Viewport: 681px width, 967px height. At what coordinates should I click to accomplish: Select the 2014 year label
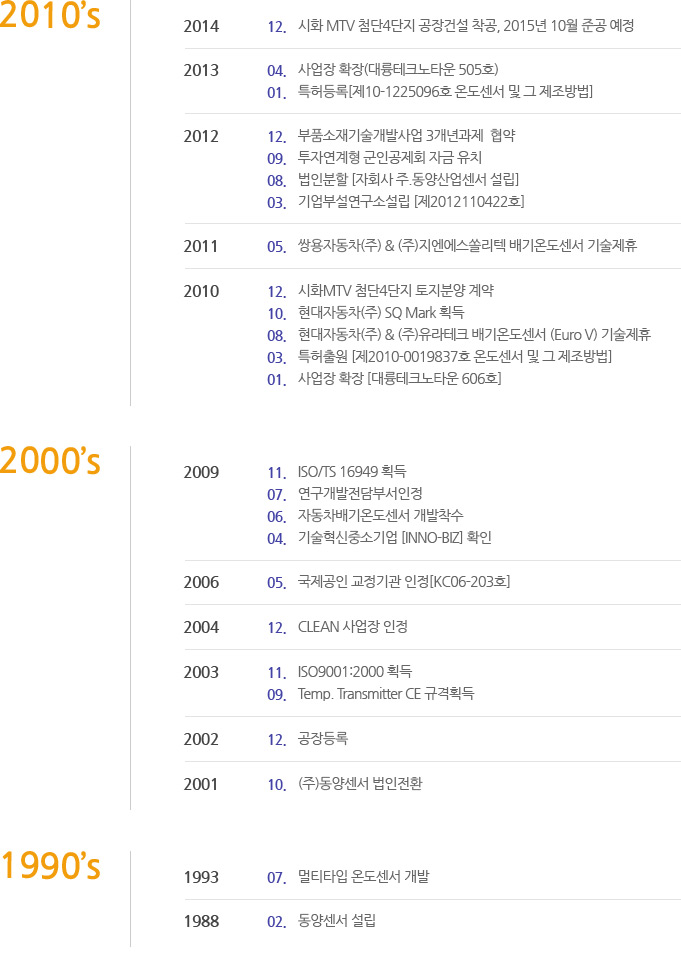(202, 25)
